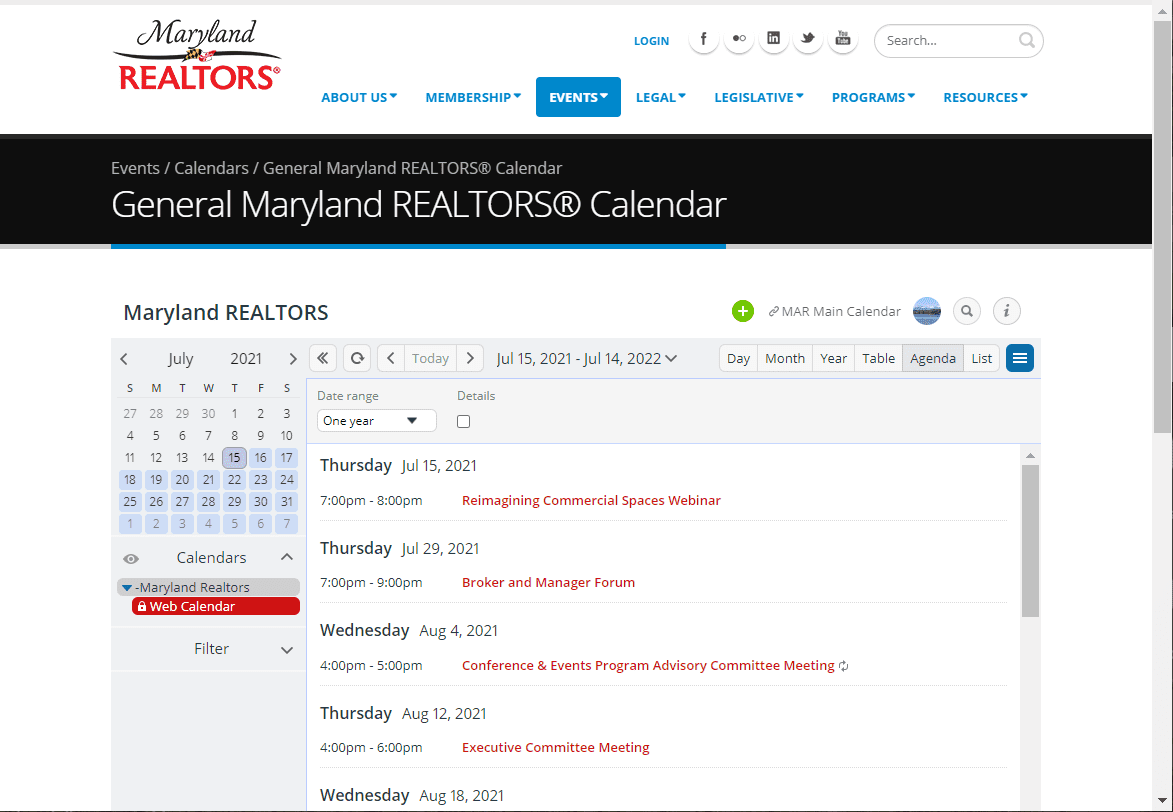Open the Membership navigation menu
The height and width of the screenshot is (812, 1173).
pyautogui.click(x=473, y=97)
